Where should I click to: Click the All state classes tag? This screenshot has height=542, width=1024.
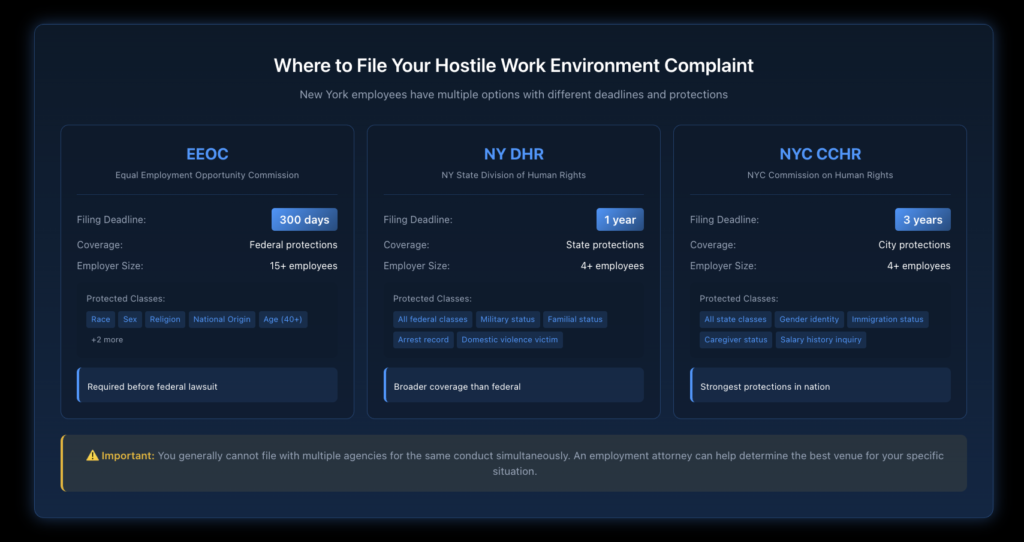(735, 319)
